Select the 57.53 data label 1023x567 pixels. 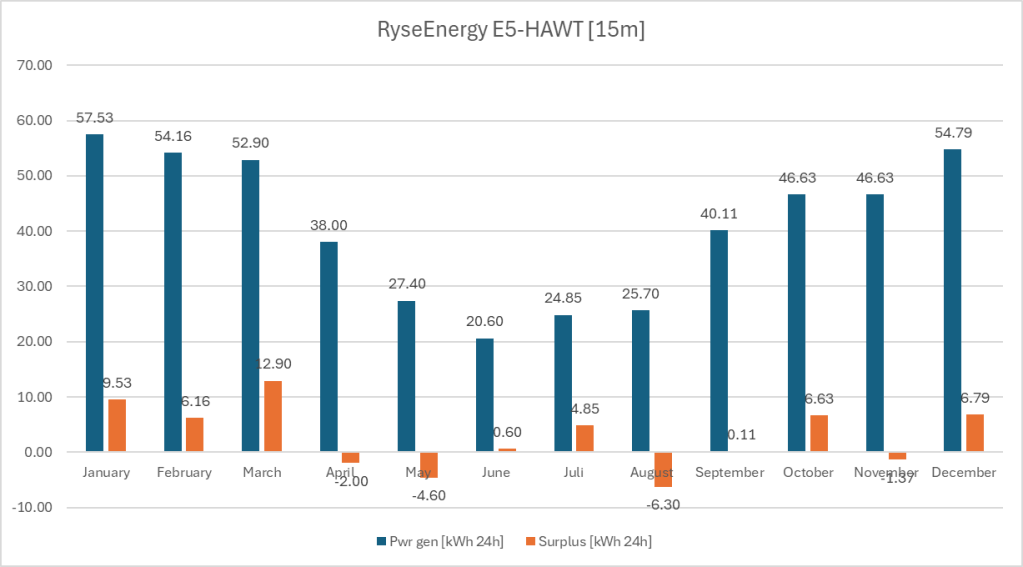95,118
